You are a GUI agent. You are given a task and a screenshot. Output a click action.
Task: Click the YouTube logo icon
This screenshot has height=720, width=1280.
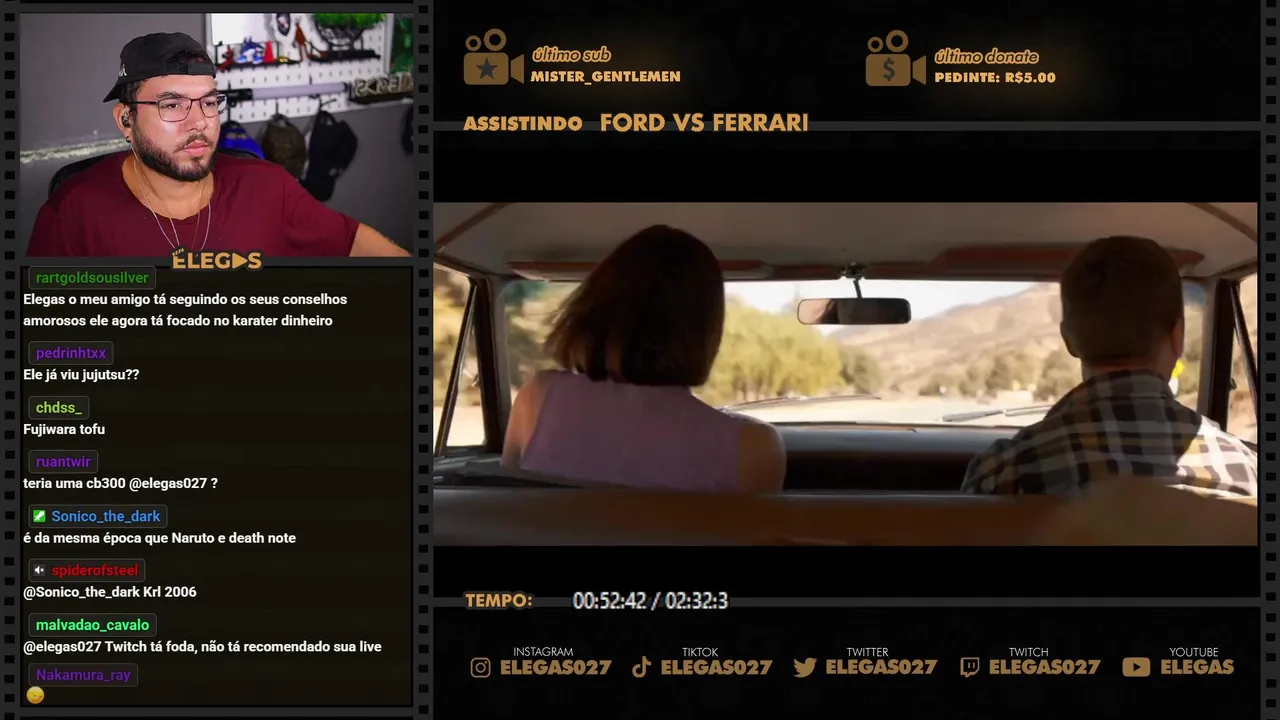pos(1136,668)
